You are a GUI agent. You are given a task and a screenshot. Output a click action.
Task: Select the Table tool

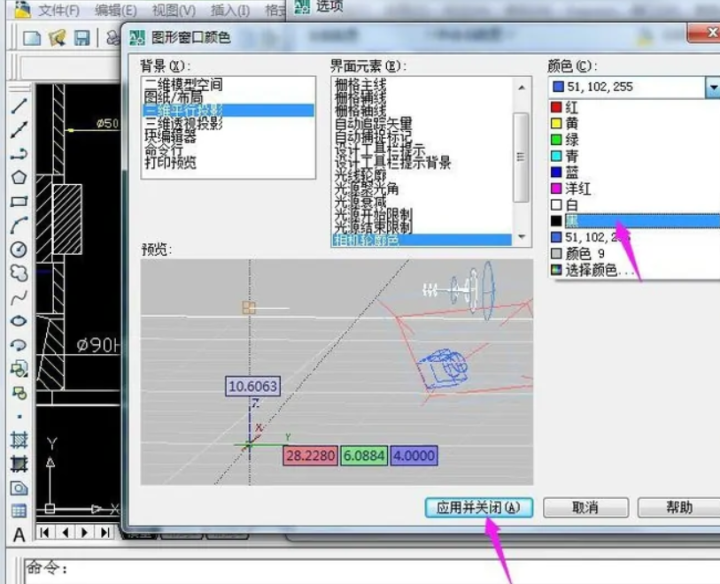[19, 511]
